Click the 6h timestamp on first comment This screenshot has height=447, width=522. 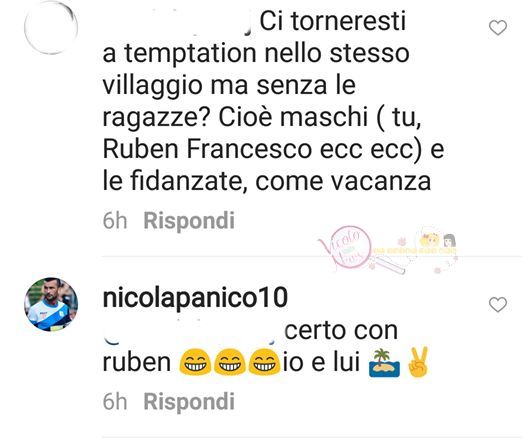115,221
